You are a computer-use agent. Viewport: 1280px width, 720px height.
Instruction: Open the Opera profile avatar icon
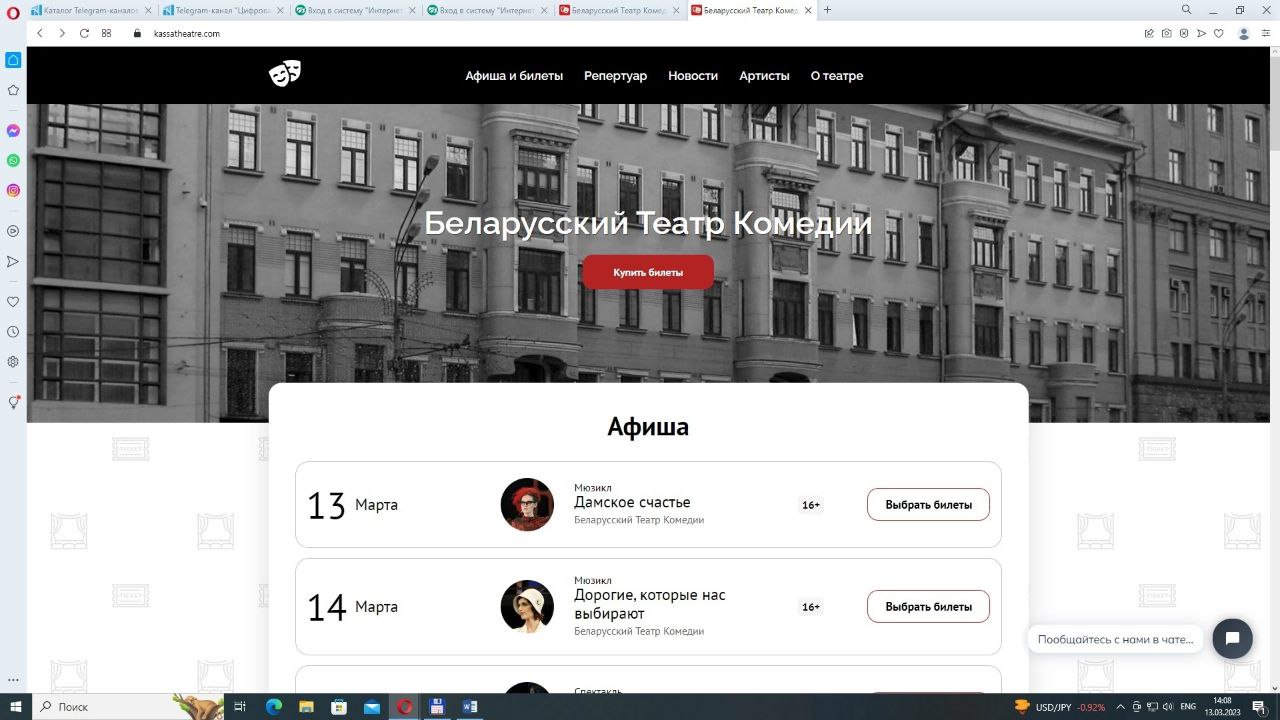point(1244,33)
